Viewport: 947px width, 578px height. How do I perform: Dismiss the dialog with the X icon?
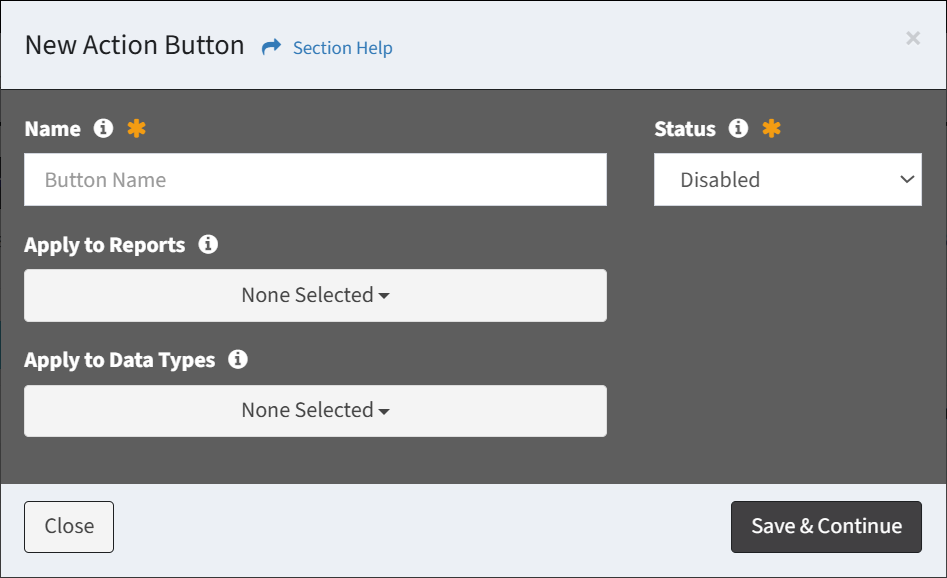coord(913,38)
